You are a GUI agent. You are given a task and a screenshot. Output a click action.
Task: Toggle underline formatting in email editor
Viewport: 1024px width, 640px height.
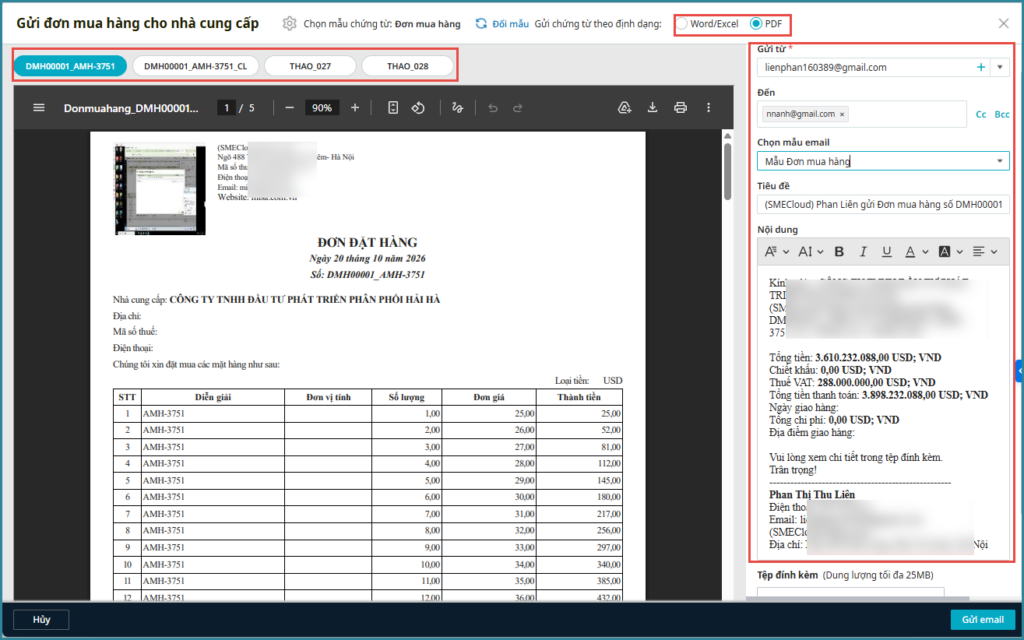886,251
